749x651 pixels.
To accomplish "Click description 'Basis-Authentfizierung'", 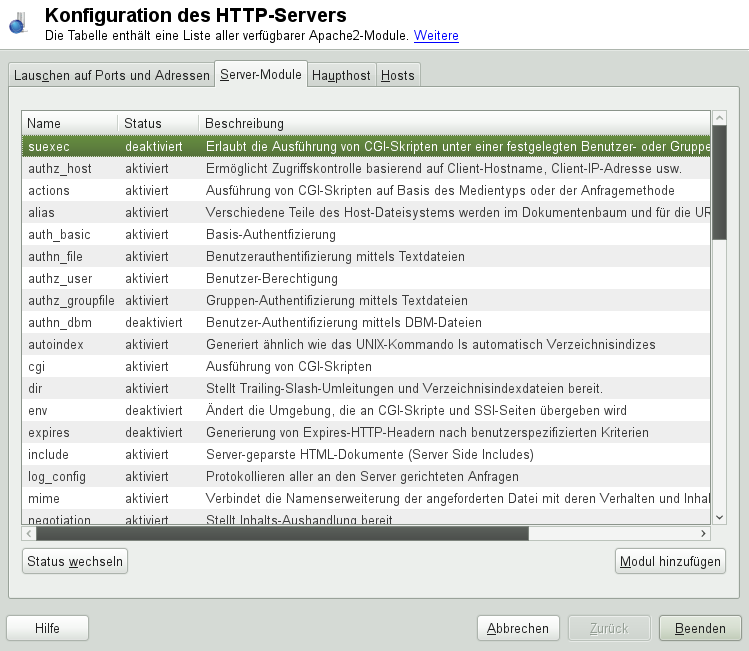I will (271, 235).
